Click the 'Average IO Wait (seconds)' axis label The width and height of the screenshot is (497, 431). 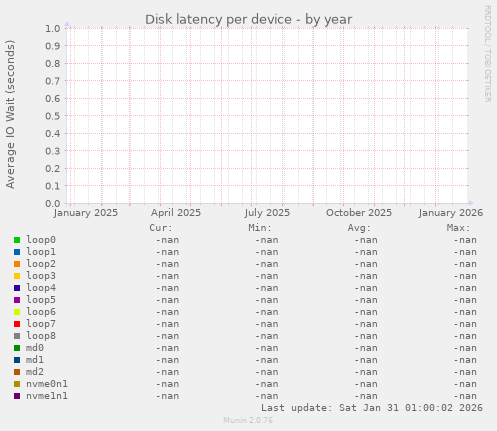pos(10,114)
